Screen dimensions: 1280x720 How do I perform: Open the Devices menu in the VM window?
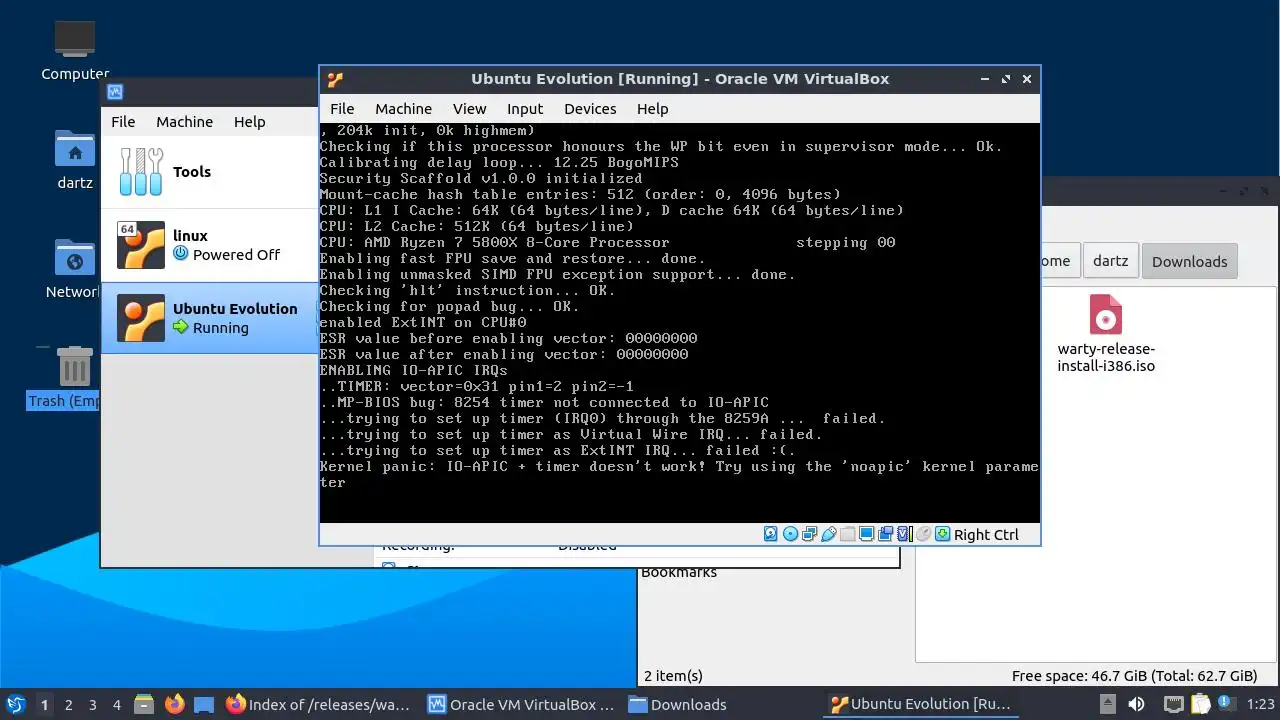click(x=590, y=109)
